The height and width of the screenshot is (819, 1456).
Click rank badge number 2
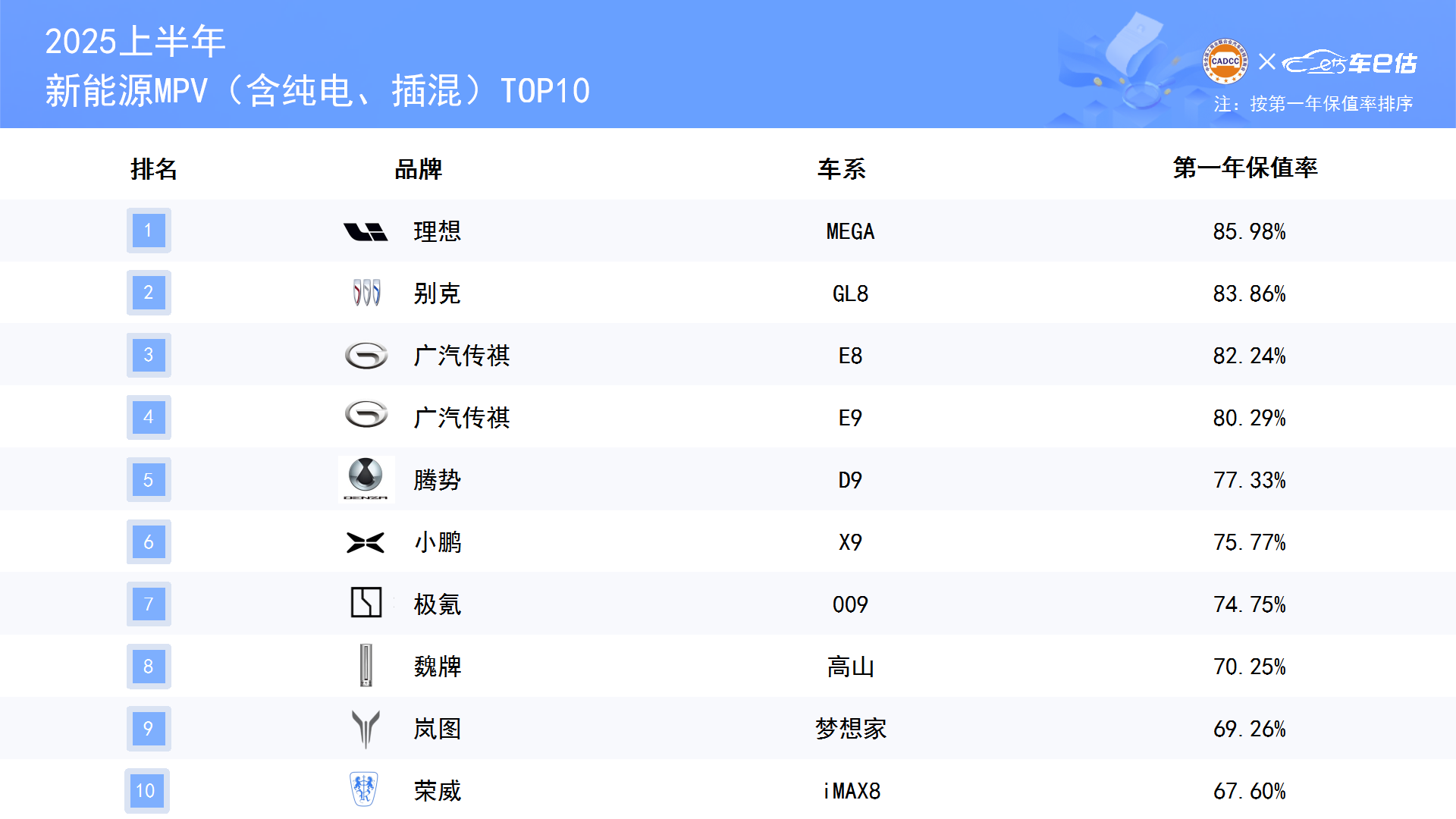pyautogui.click(x=149, y=292)
